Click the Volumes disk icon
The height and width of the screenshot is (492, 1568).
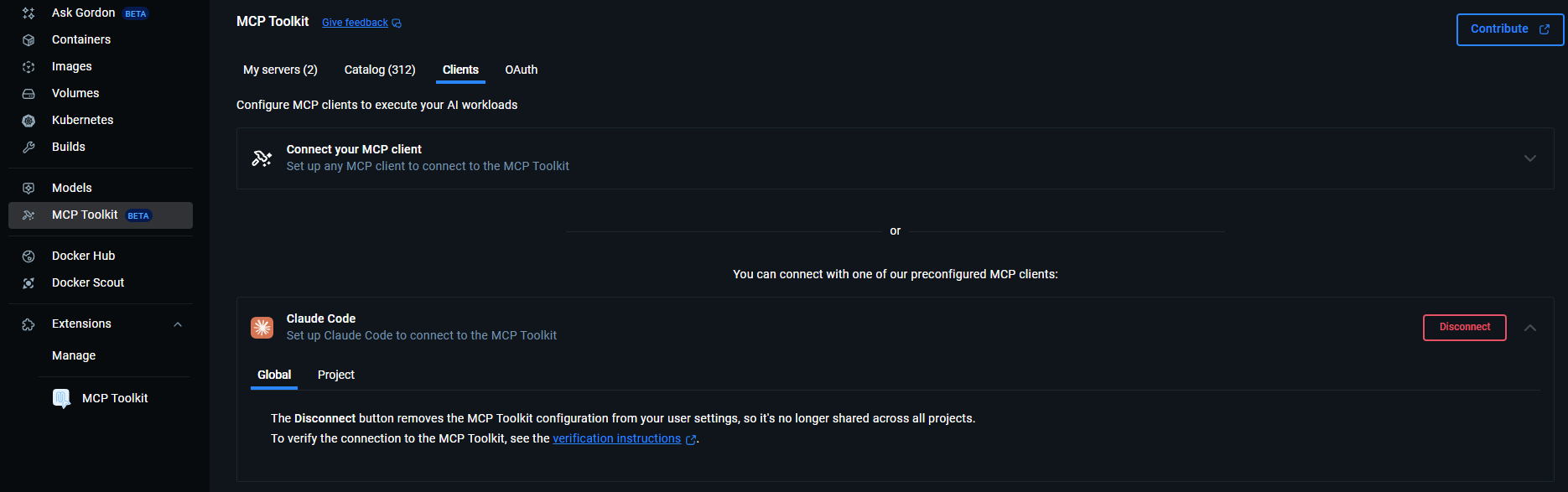(x=29, y=94)
